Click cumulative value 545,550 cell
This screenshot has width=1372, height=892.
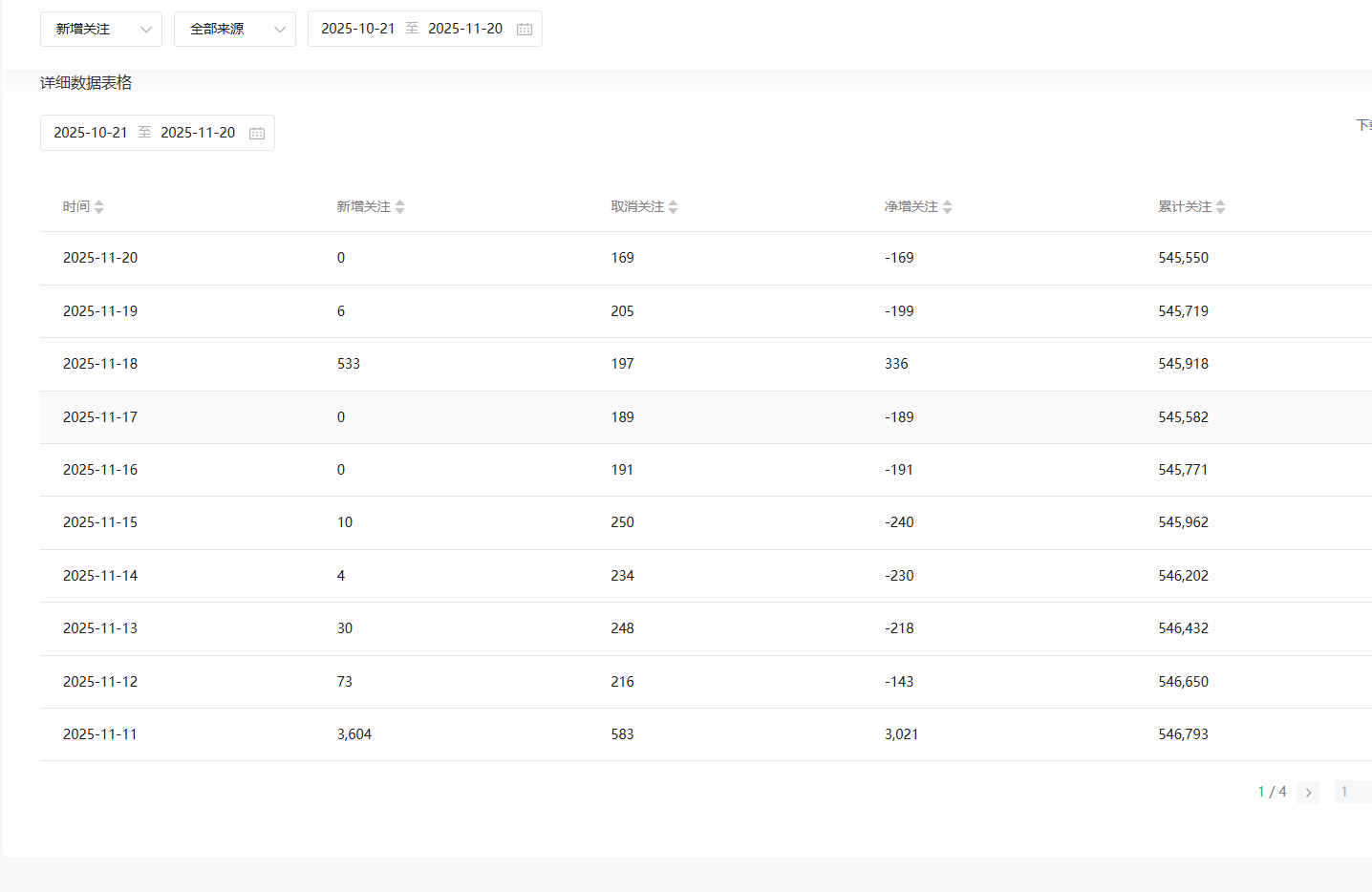tap(1183, 258)
